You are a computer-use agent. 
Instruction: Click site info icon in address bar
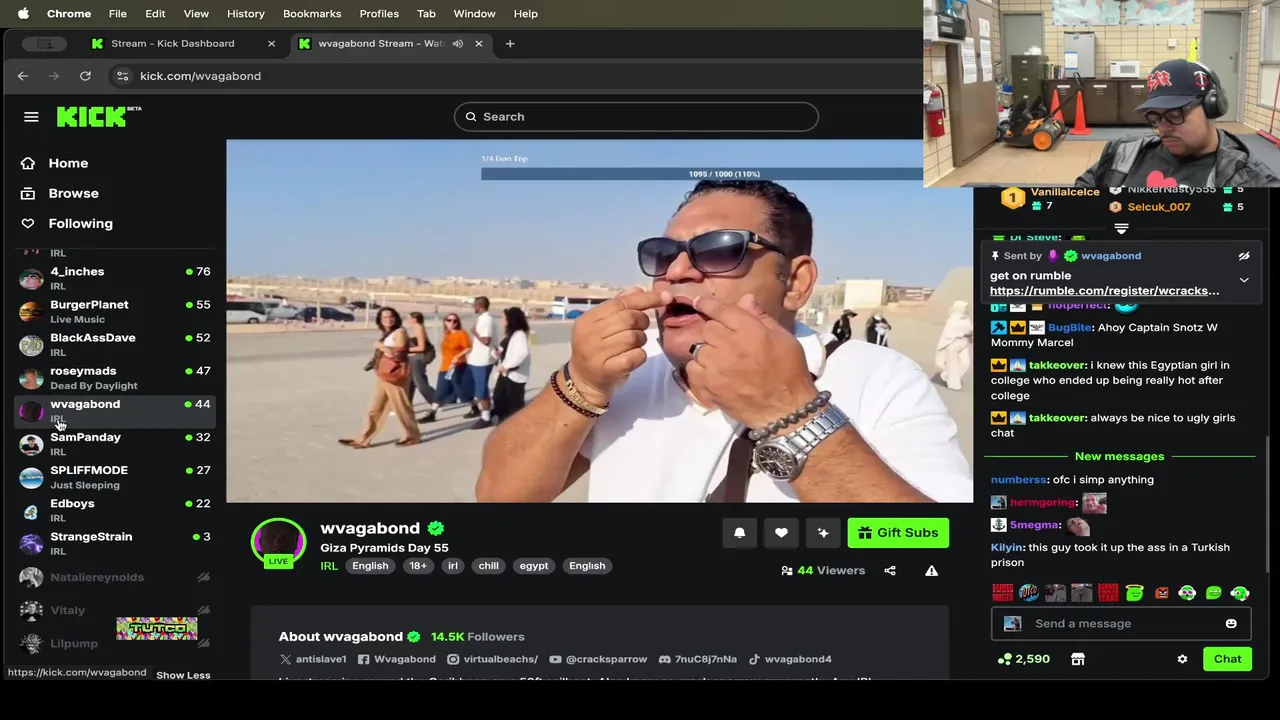[122, 76]
